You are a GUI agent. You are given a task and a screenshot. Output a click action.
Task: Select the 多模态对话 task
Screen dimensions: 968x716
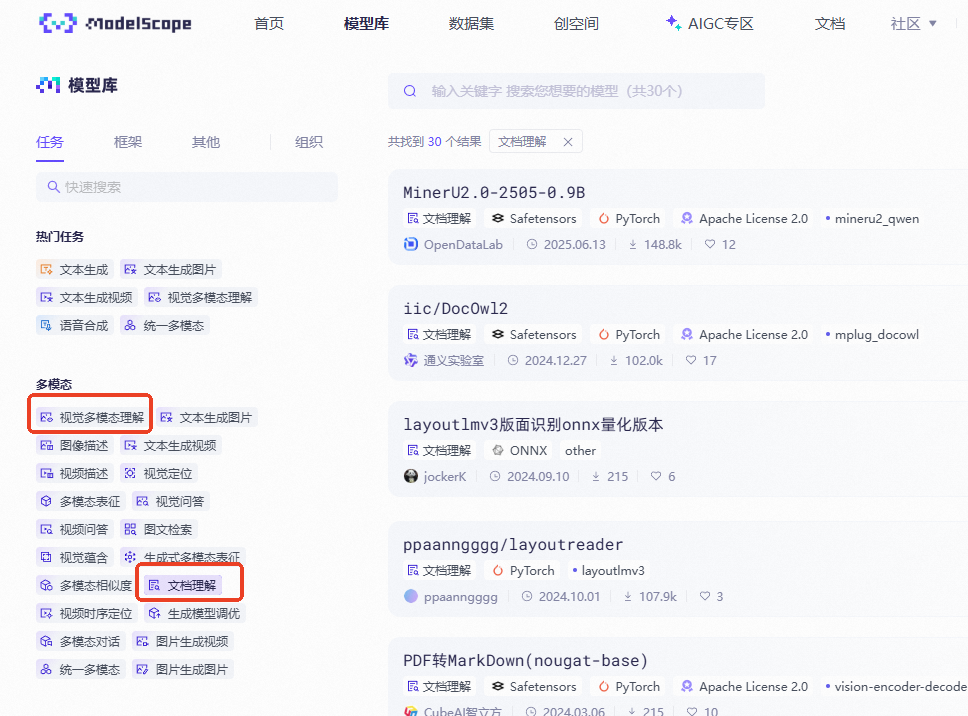80,641
